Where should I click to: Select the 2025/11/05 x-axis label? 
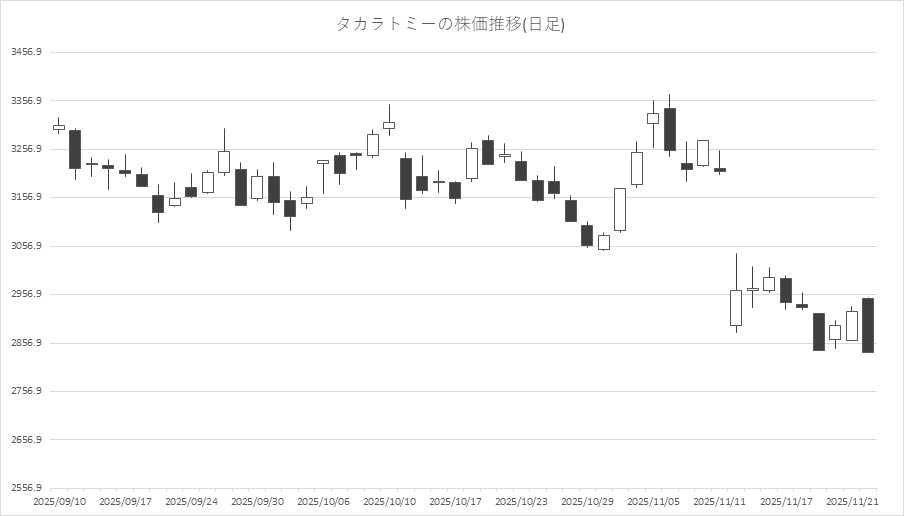coord(653,501)
